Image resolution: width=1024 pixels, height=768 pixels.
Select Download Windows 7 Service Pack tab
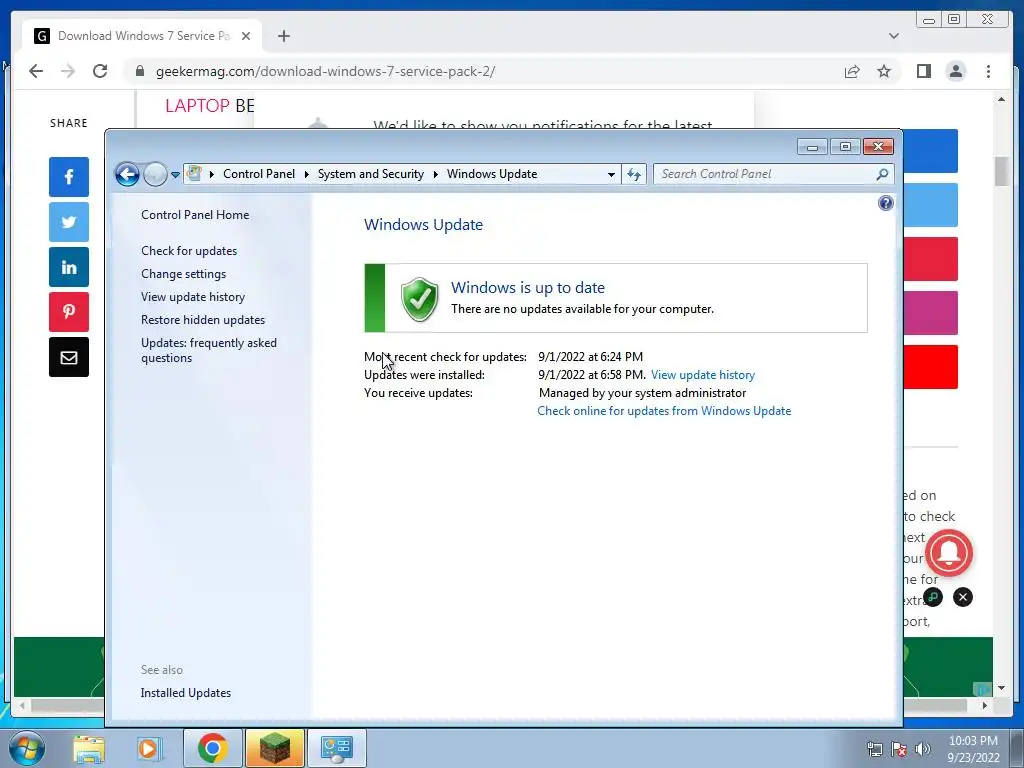[142, 36]
